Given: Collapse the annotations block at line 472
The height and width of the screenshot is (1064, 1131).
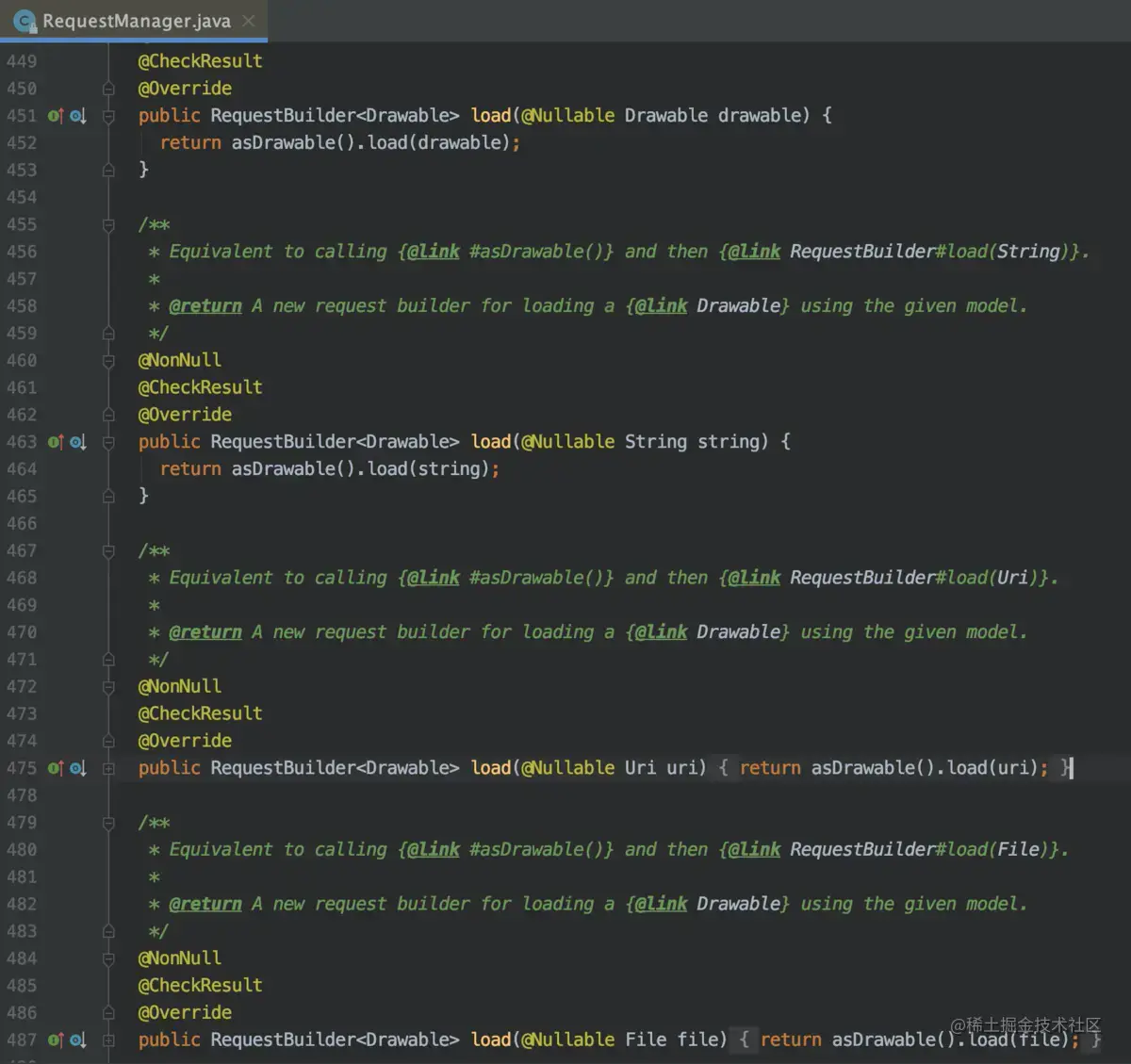Looking at the screenshot, I should pos(108,686).
